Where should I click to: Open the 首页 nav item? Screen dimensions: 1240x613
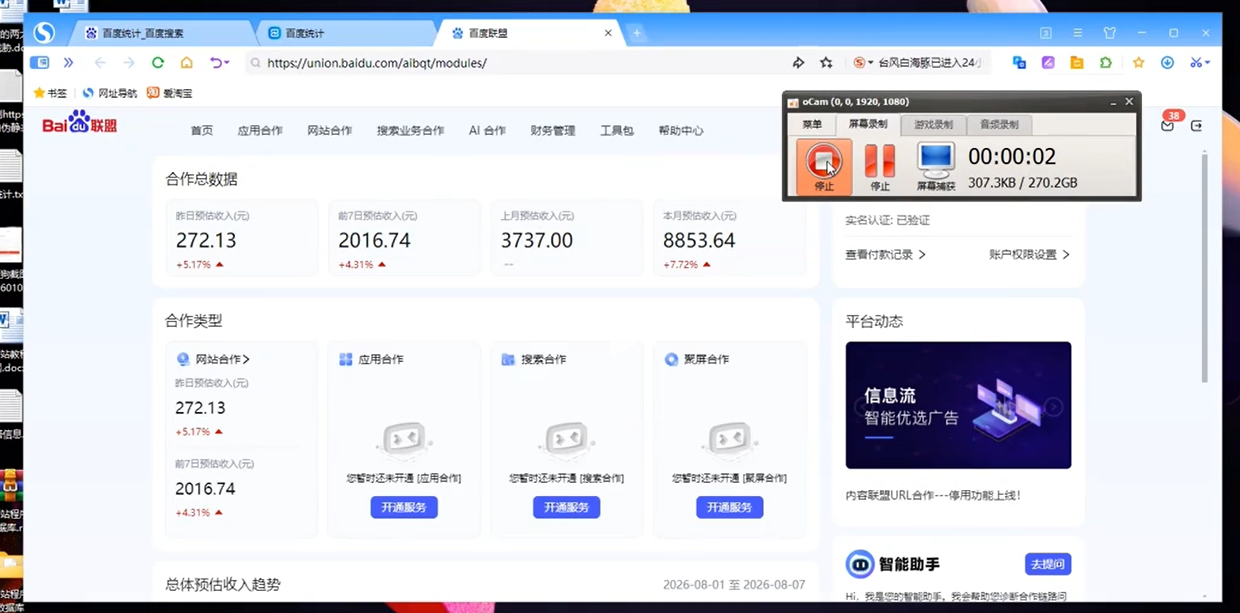click(x=202, y=131)
